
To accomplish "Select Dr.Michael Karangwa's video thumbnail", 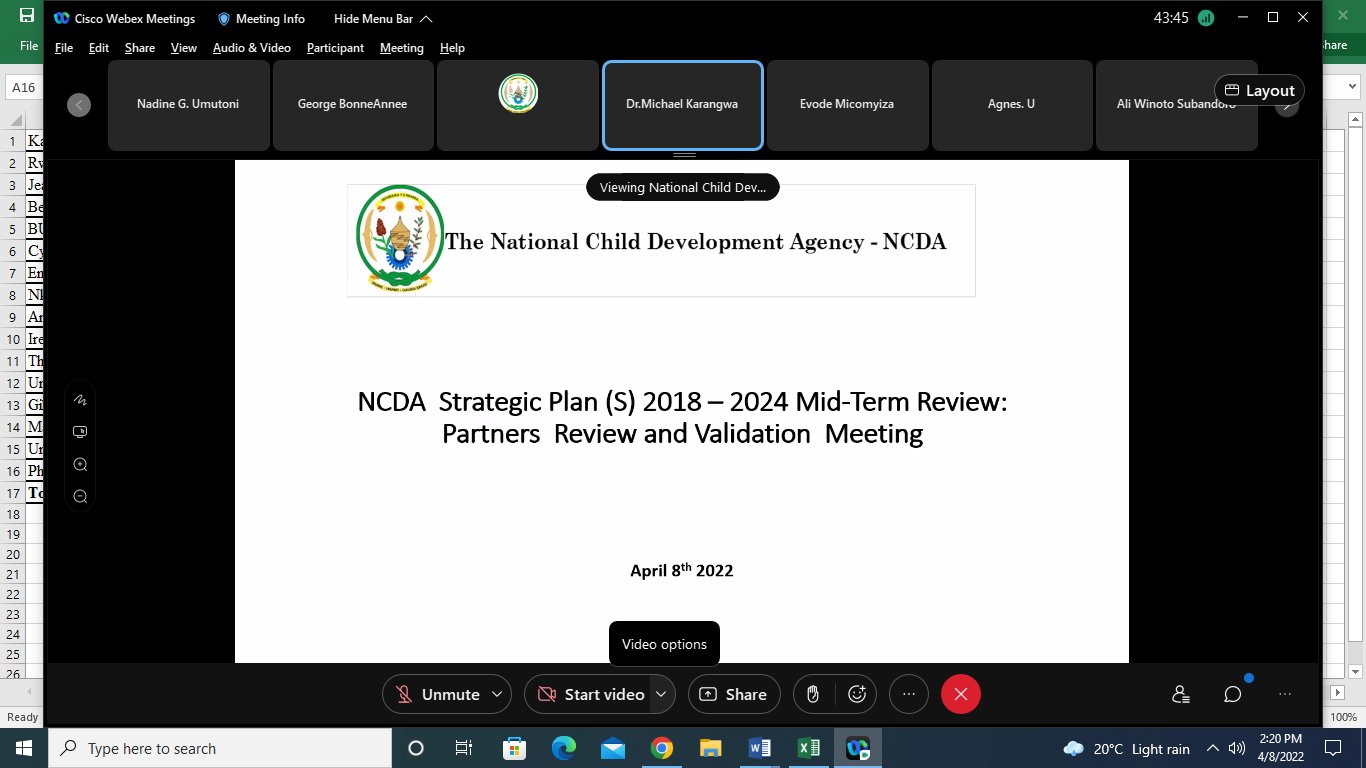I will tap(683, 104).
